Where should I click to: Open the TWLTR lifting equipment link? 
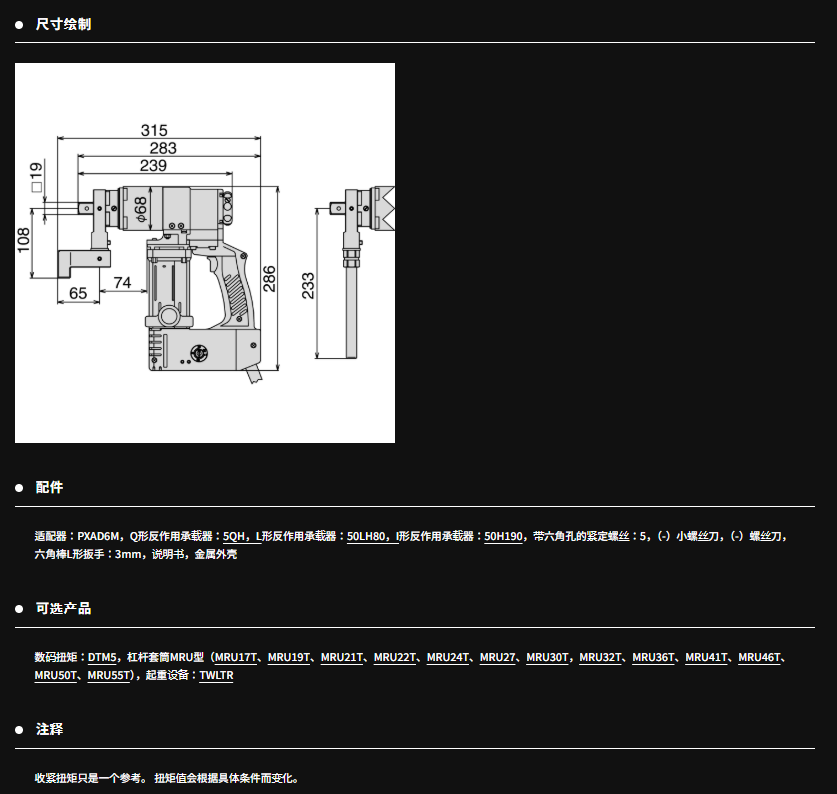tap(216, 676)
